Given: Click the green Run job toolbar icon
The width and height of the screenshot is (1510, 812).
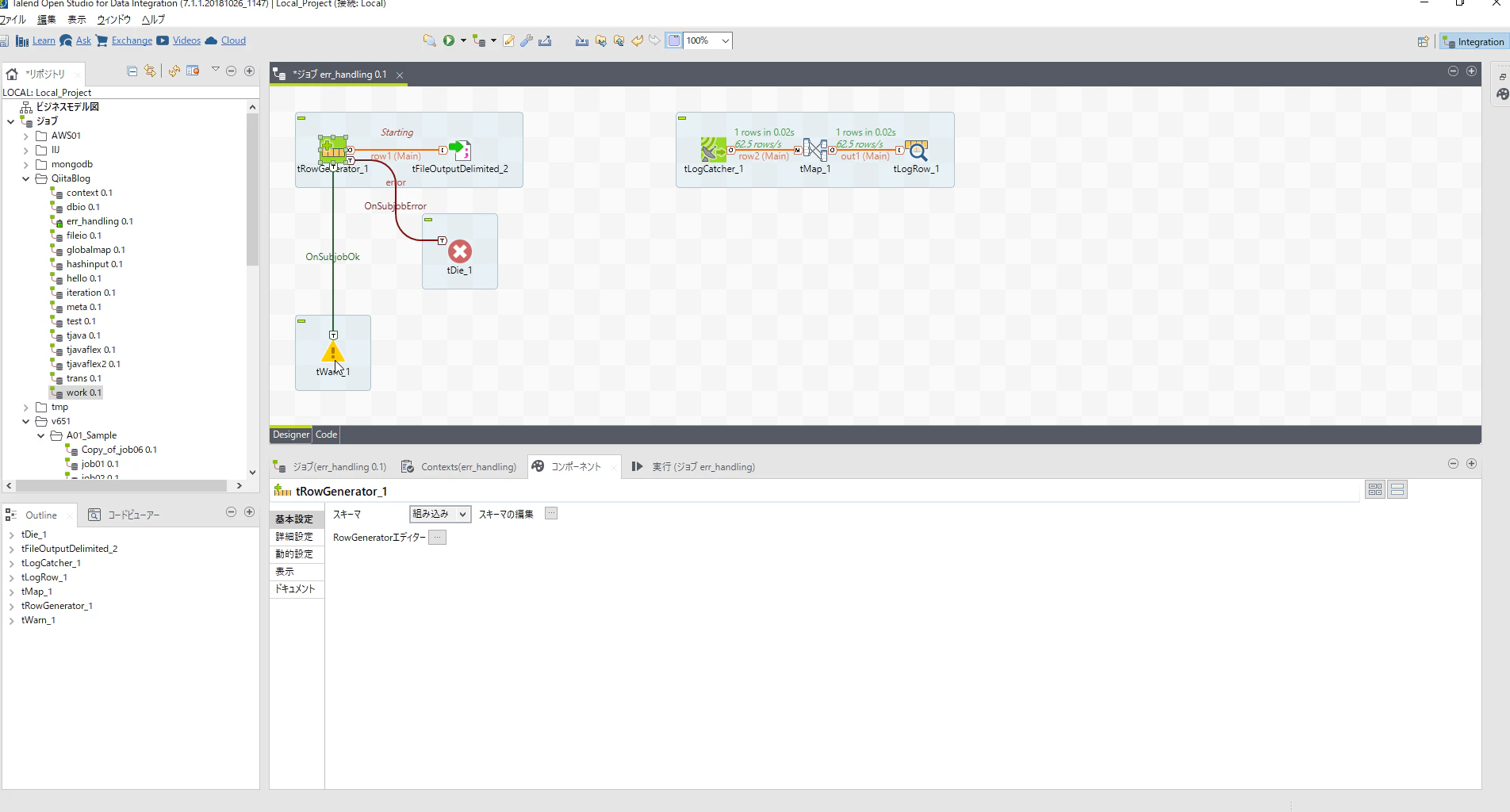Looking at the screenshot, I should (x=449, y=40).
